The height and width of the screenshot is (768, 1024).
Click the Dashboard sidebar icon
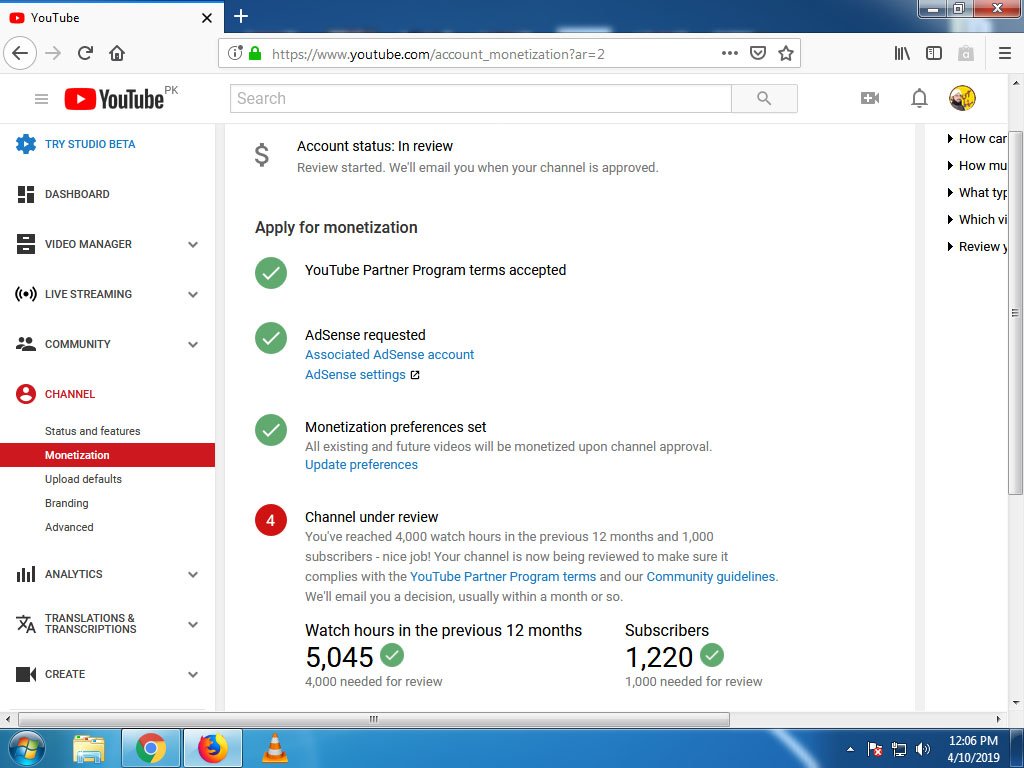25,194
